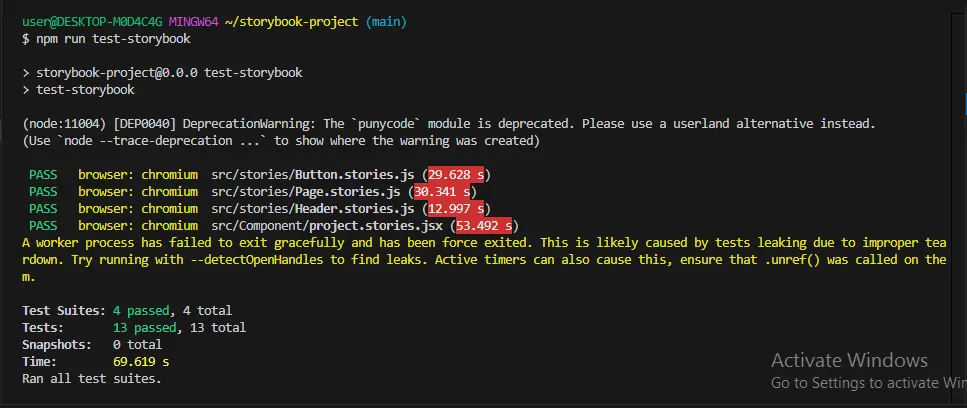Click the 'src/stories/Page.stories.js' file path
967x408 pixels.
306,192
